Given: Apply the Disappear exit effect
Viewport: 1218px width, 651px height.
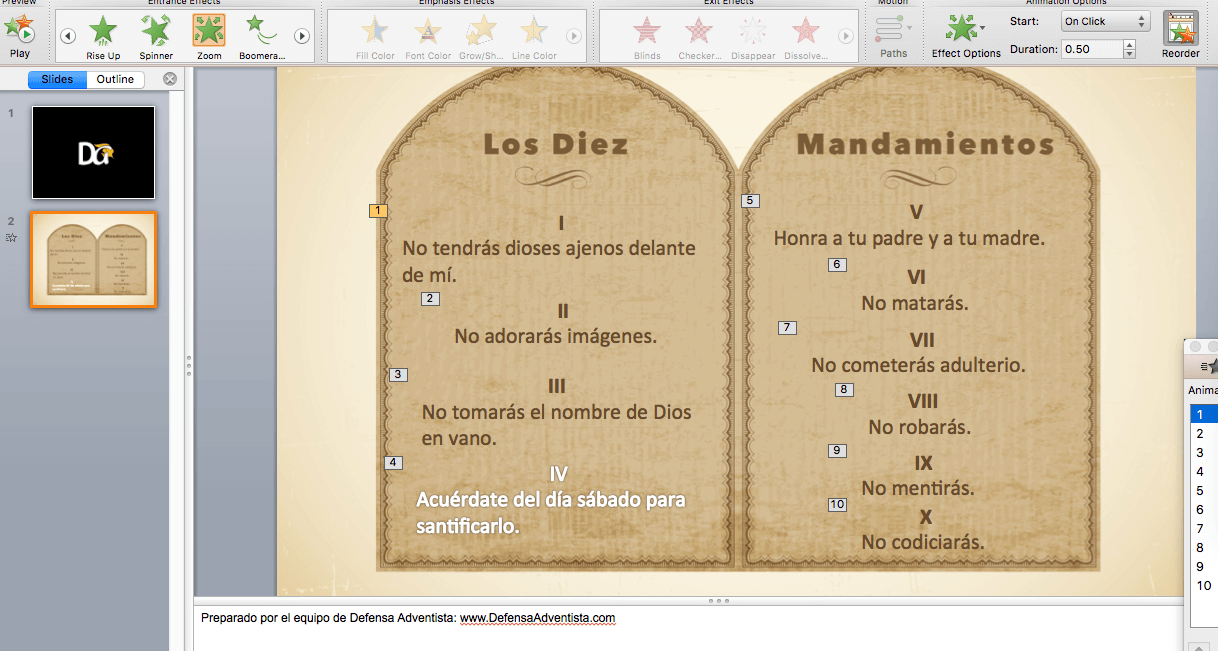Looking at the screenshot, I should 753,37.
